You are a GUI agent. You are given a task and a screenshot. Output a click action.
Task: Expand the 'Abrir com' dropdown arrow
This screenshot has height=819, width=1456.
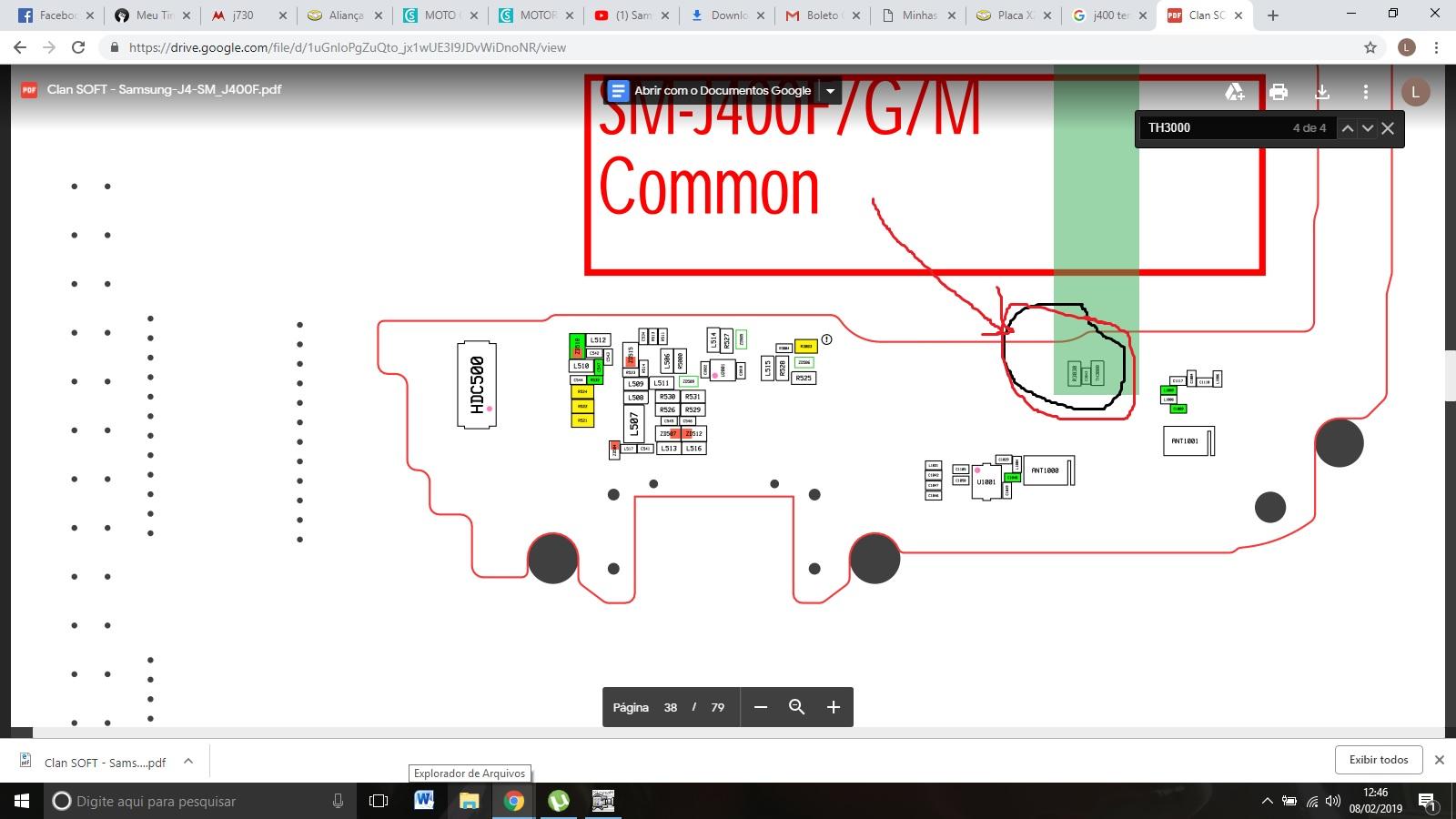point(830,90)
